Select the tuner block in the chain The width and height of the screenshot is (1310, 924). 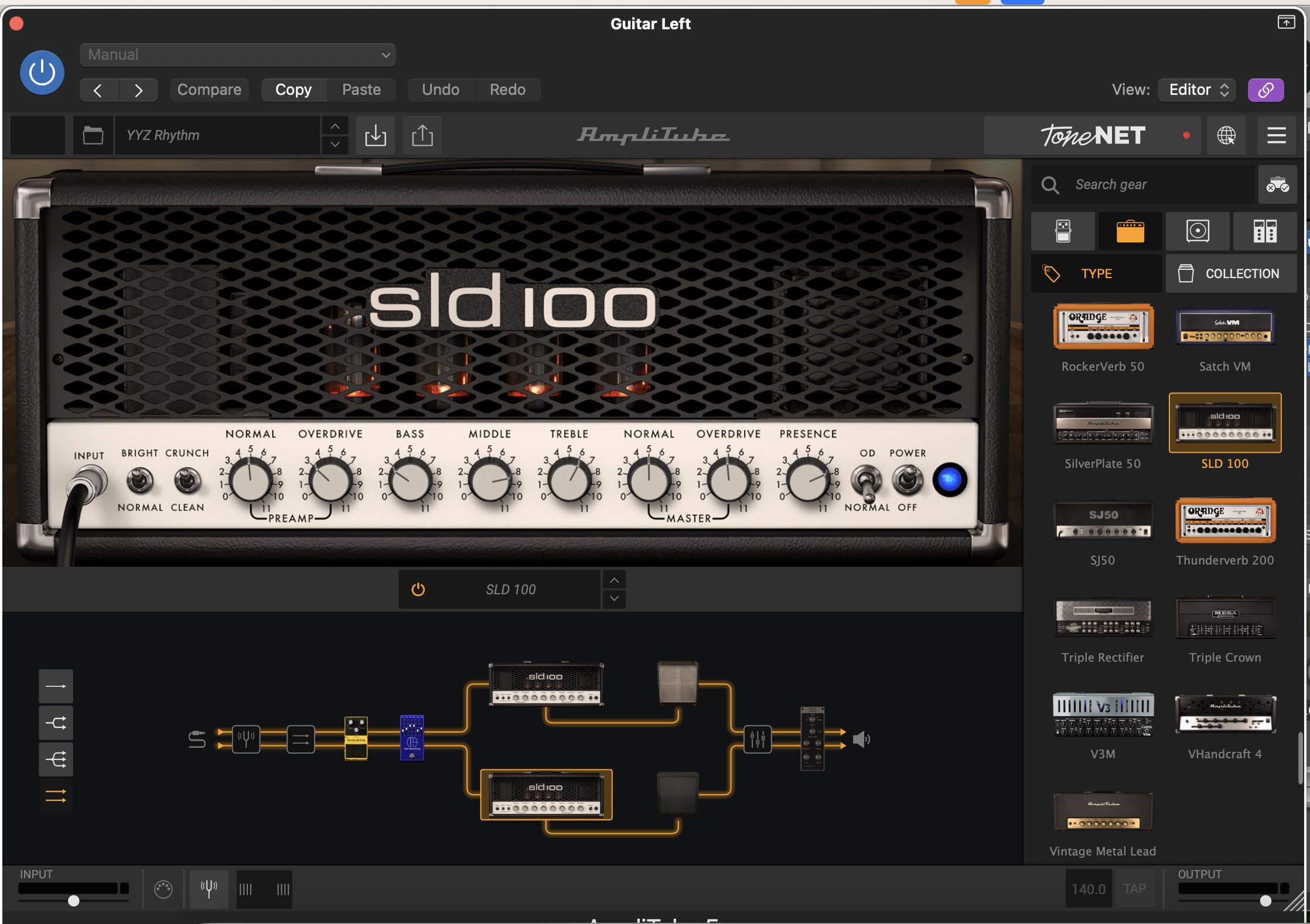[x=246, y=739]
